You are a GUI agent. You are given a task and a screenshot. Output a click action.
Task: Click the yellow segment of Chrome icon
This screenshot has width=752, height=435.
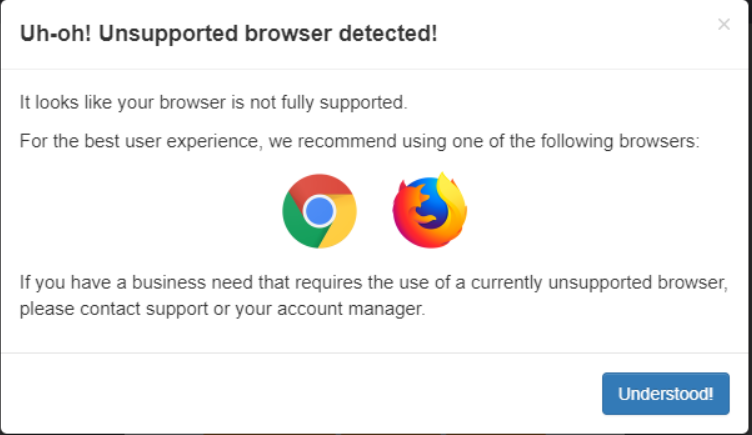pos(341,222)
